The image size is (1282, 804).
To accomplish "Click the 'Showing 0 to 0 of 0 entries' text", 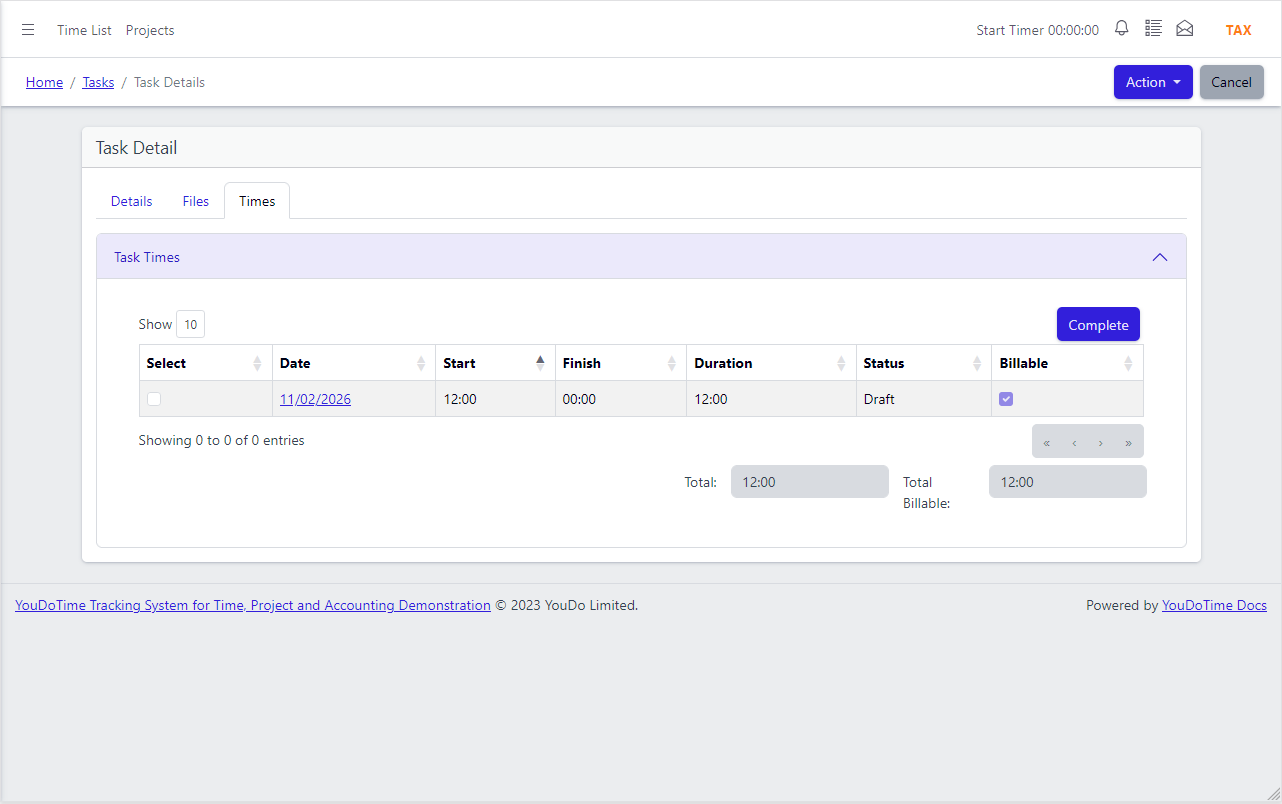I will 222,440.
